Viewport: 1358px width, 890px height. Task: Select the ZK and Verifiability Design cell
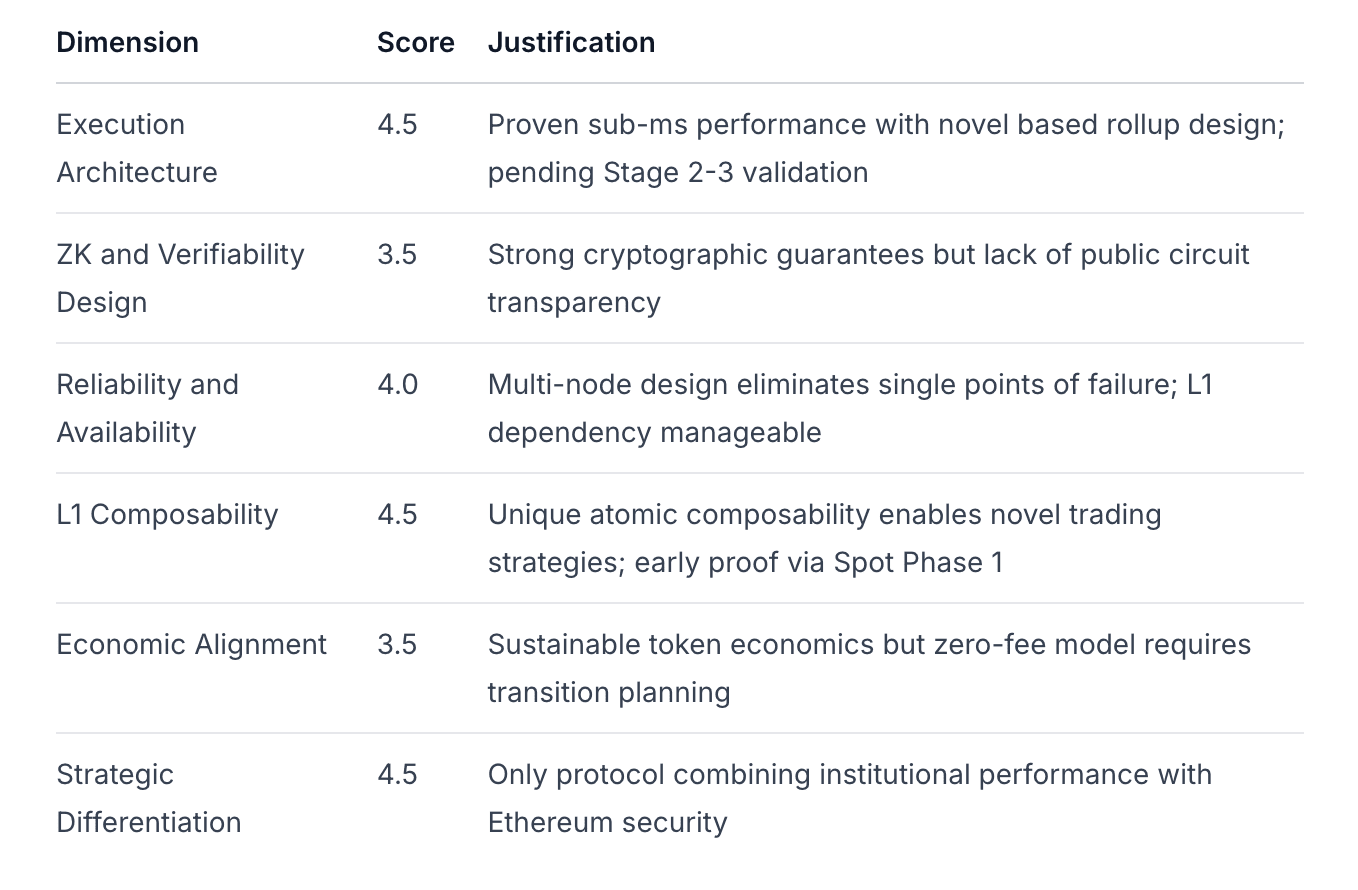tap(180, 278)
